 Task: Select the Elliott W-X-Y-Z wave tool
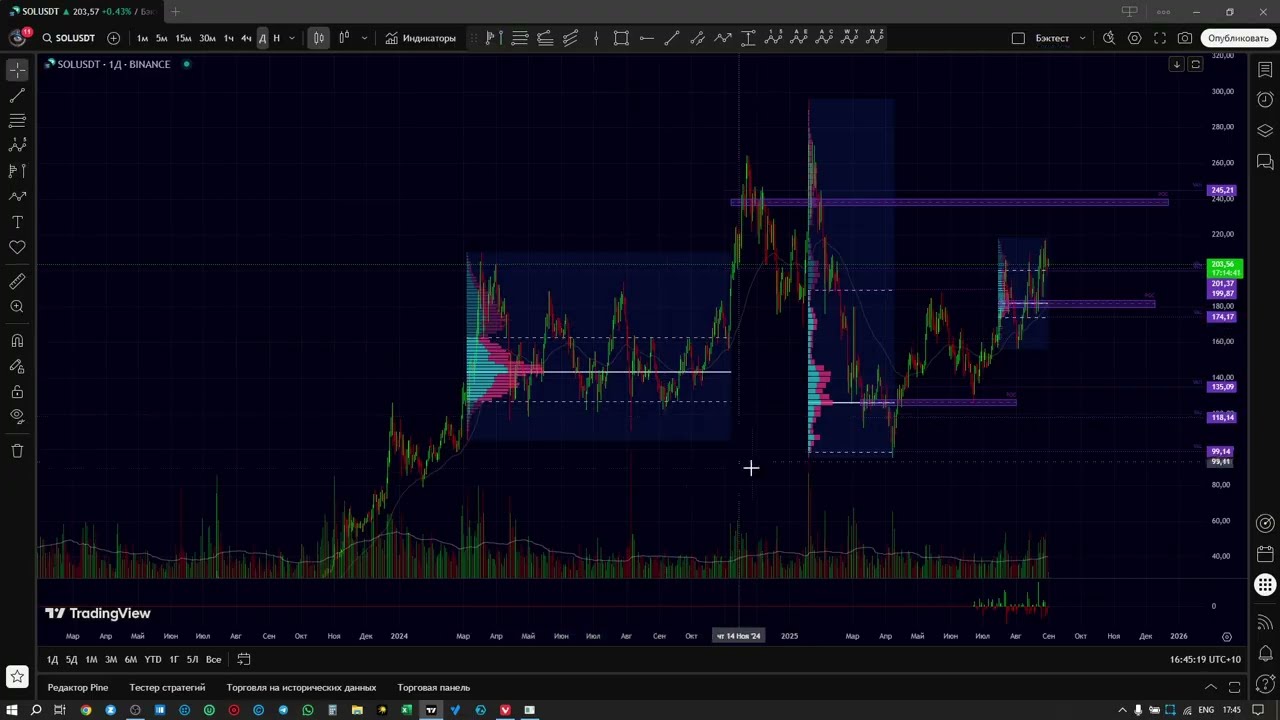click(x=876, y=38)
